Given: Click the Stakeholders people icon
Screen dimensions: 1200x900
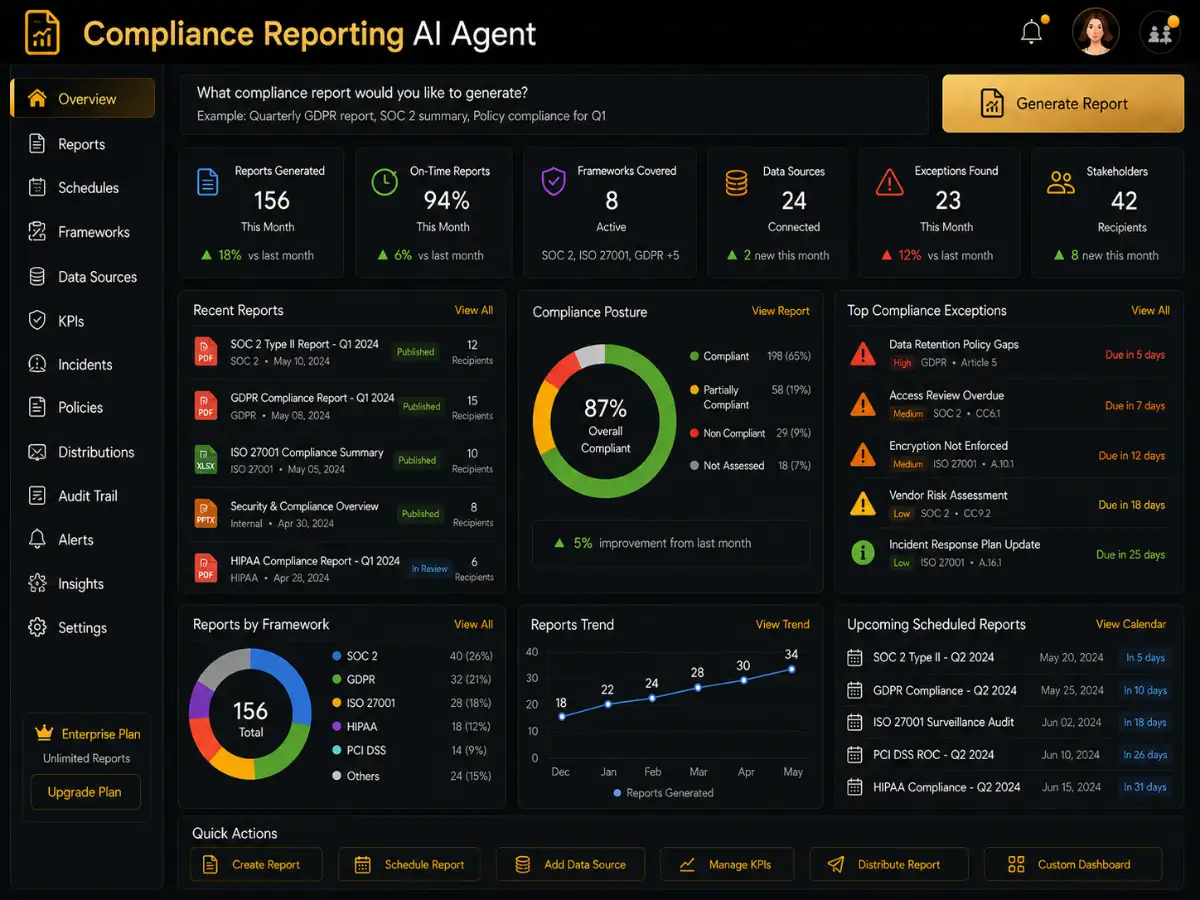Looking at the screenshot, I should click(x=1060, y=182).
